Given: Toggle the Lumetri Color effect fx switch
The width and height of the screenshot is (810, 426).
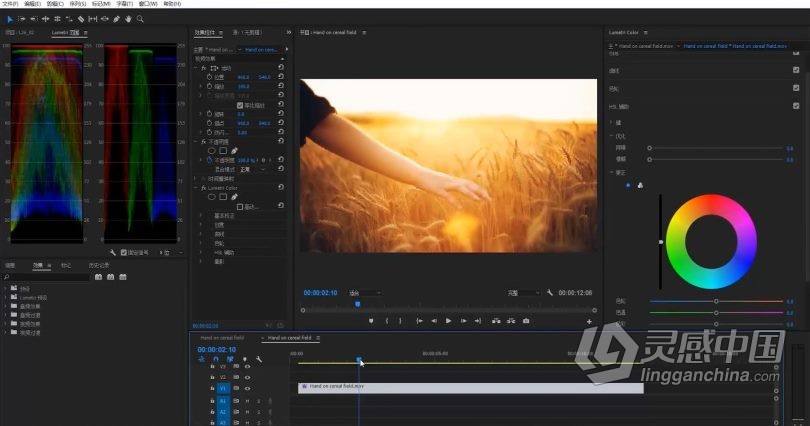Looking at the screenshot, I should 204,188.
